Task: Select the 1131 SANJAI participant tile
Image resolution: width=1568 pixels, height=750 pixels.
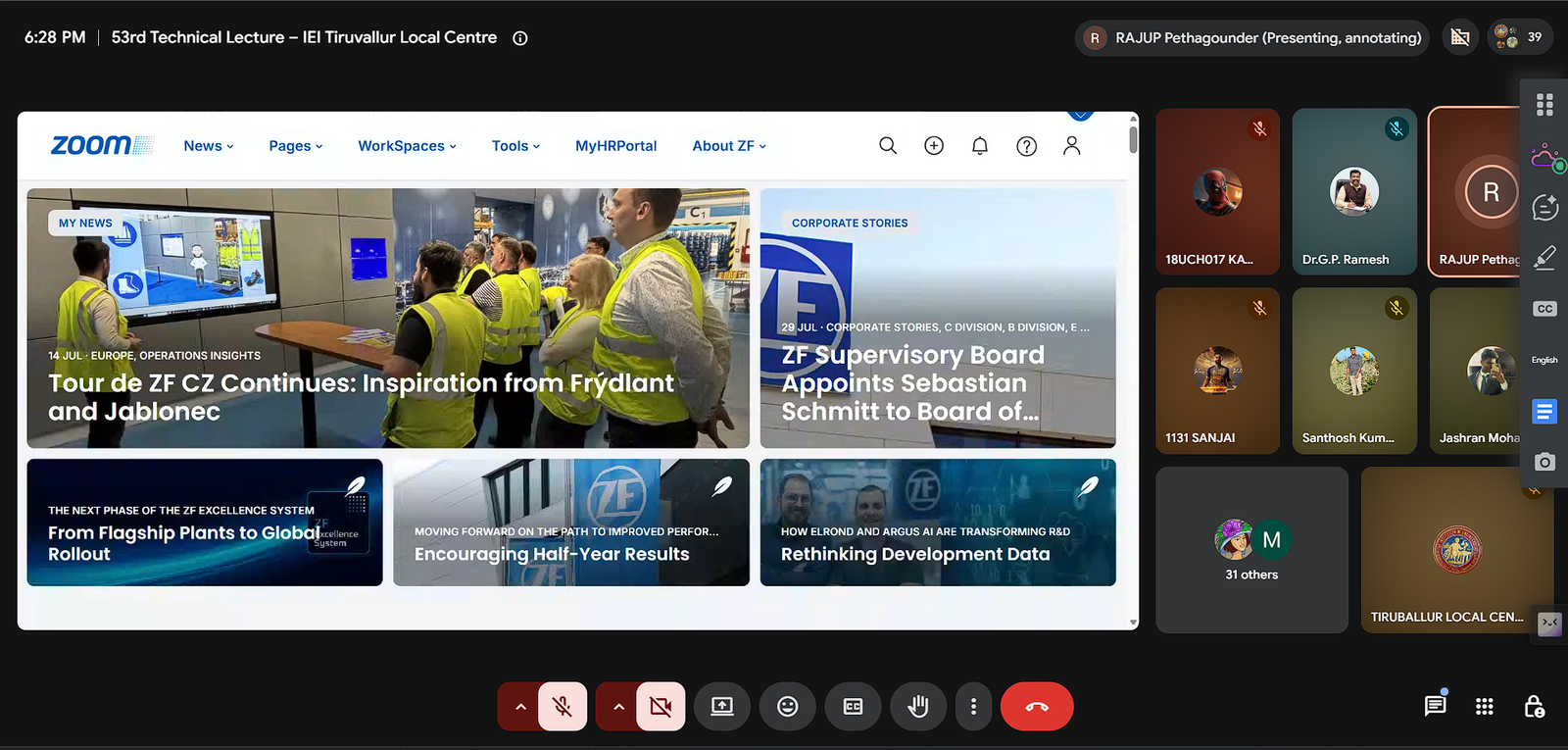Action: pos(1218,371)
